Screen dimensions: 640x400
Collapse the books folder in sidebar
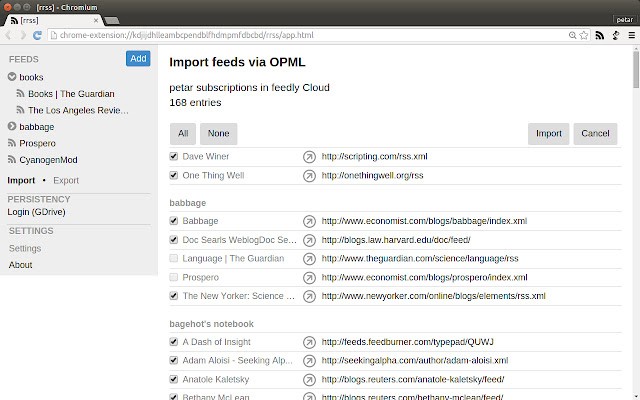12,77
